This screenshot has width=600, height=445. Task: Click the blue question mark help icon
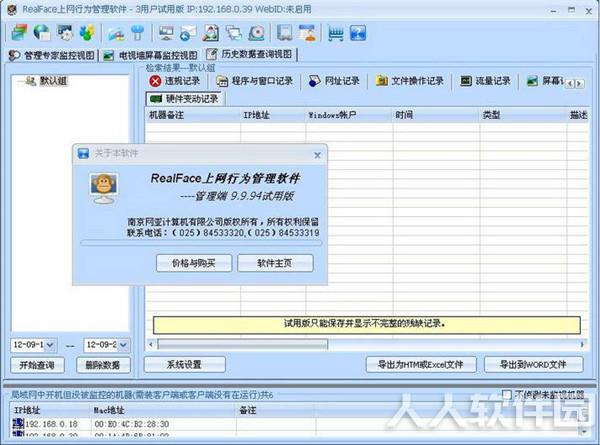coord(358,33)
